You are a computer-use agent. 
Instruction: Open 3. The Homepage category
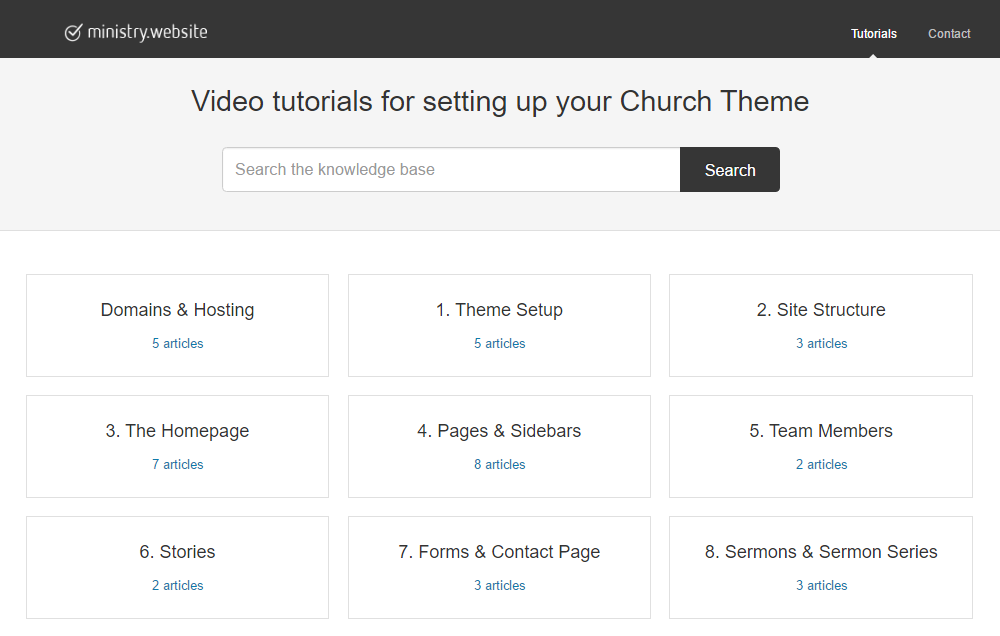tap(177, 431)
